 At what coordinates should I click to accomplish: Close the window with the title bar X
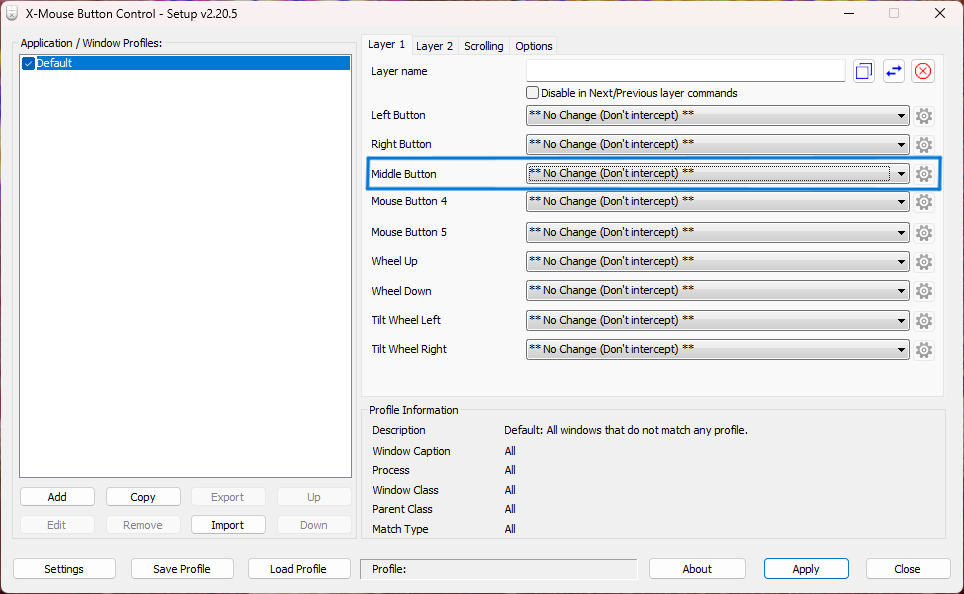939,13
